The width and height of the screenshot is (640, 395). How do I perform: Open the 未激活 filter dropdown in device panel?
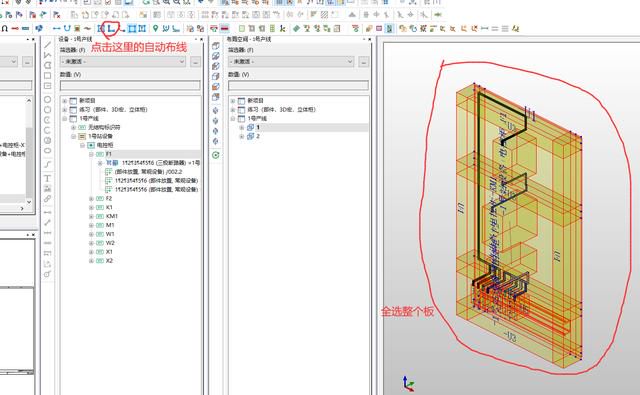click(123, 62)
